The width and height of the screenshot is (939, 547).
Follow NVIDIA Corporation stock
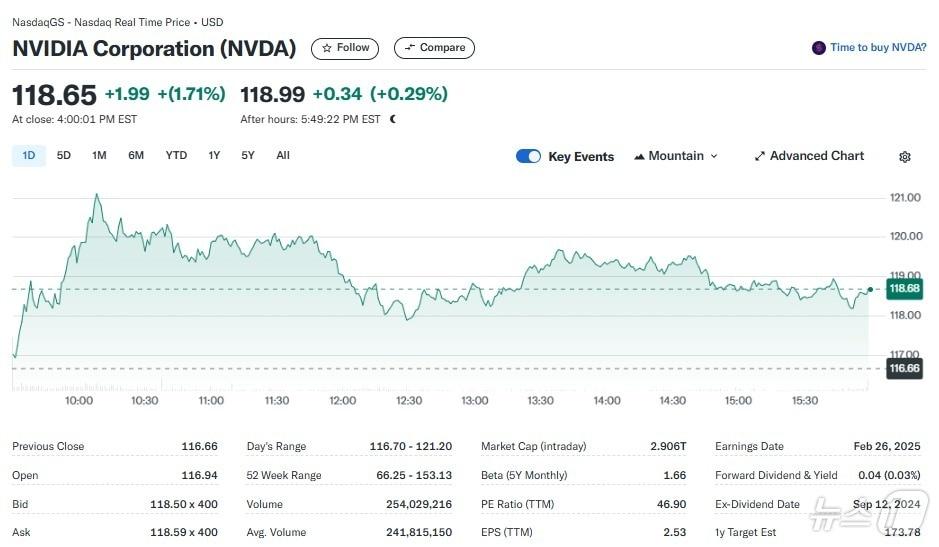tap(345, 48)
